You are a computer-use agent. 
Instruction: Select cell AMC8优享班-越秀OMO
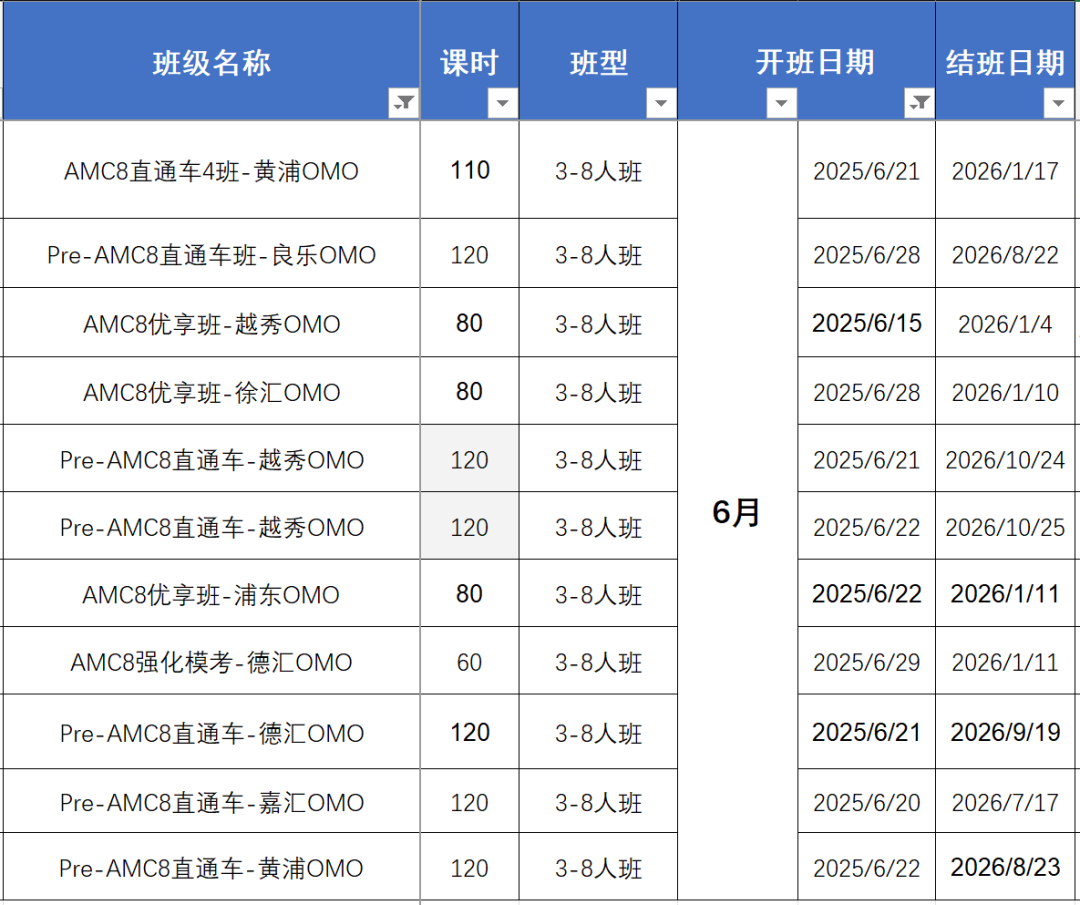(211, 323)
